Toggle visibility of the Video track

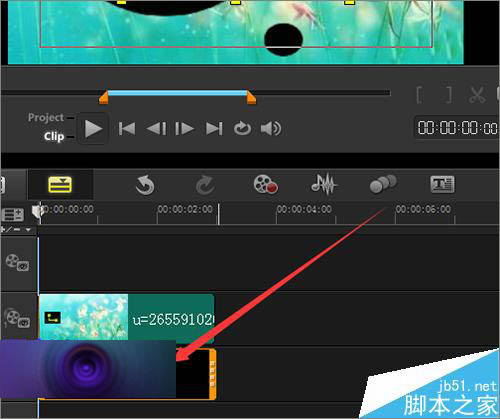17,263
